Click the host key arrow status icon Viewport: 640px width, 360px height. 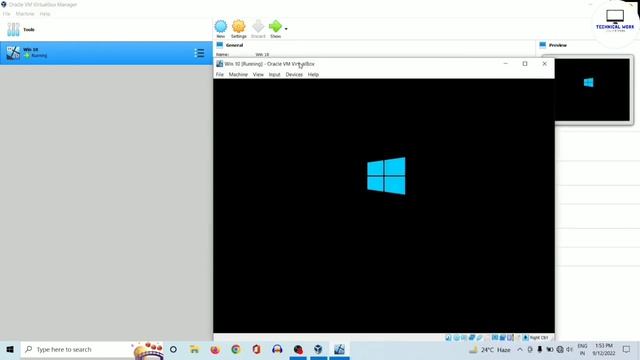526,338
